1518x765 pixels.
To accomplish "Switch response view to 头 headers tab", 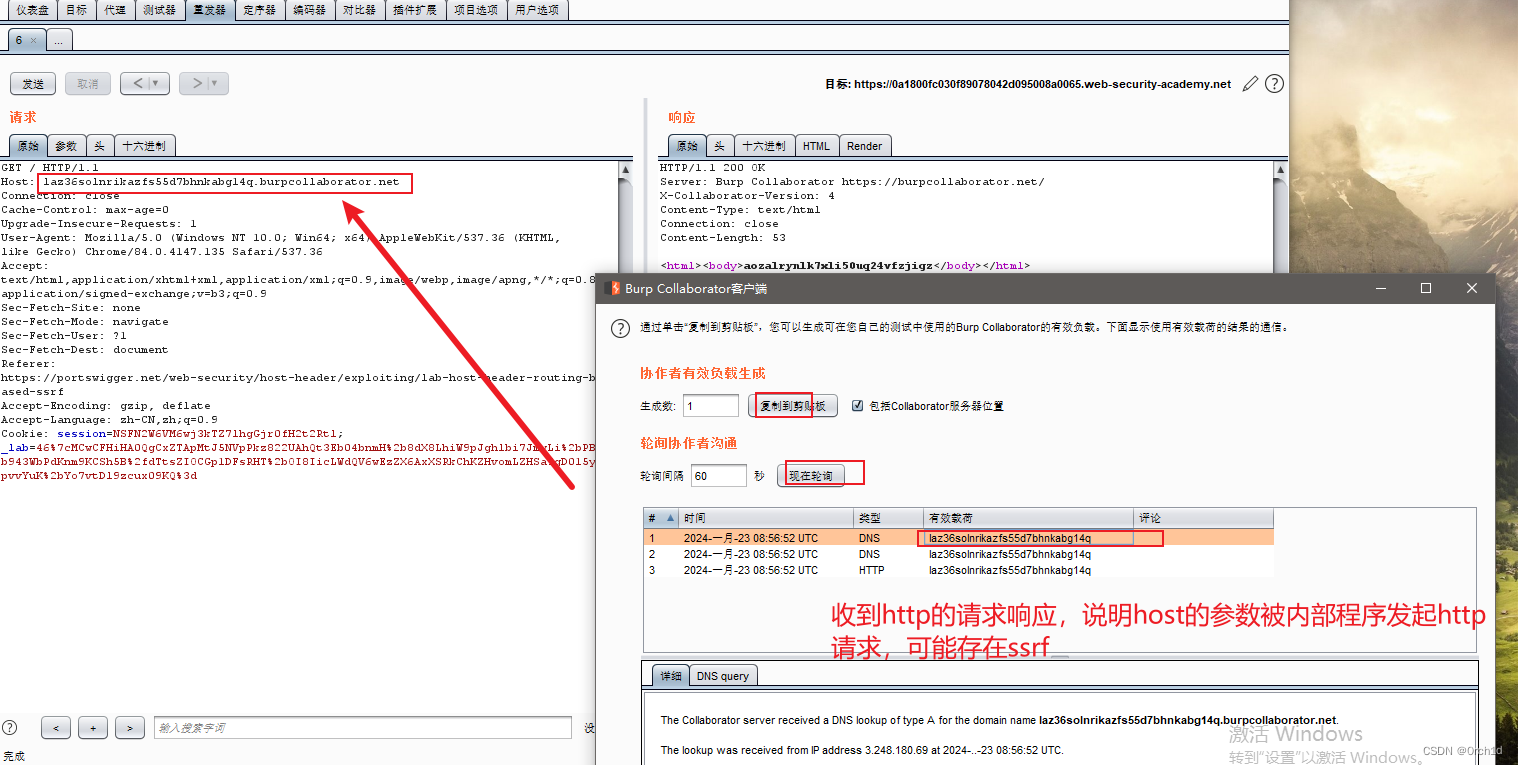I will (x=719, y=146).
